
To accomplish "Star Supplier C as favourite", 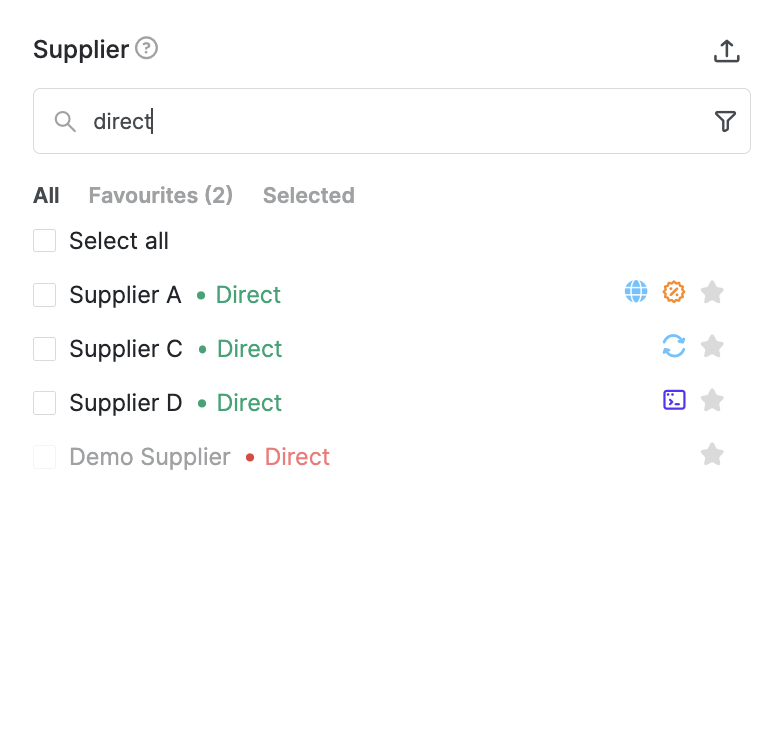I will coord(712,346).
